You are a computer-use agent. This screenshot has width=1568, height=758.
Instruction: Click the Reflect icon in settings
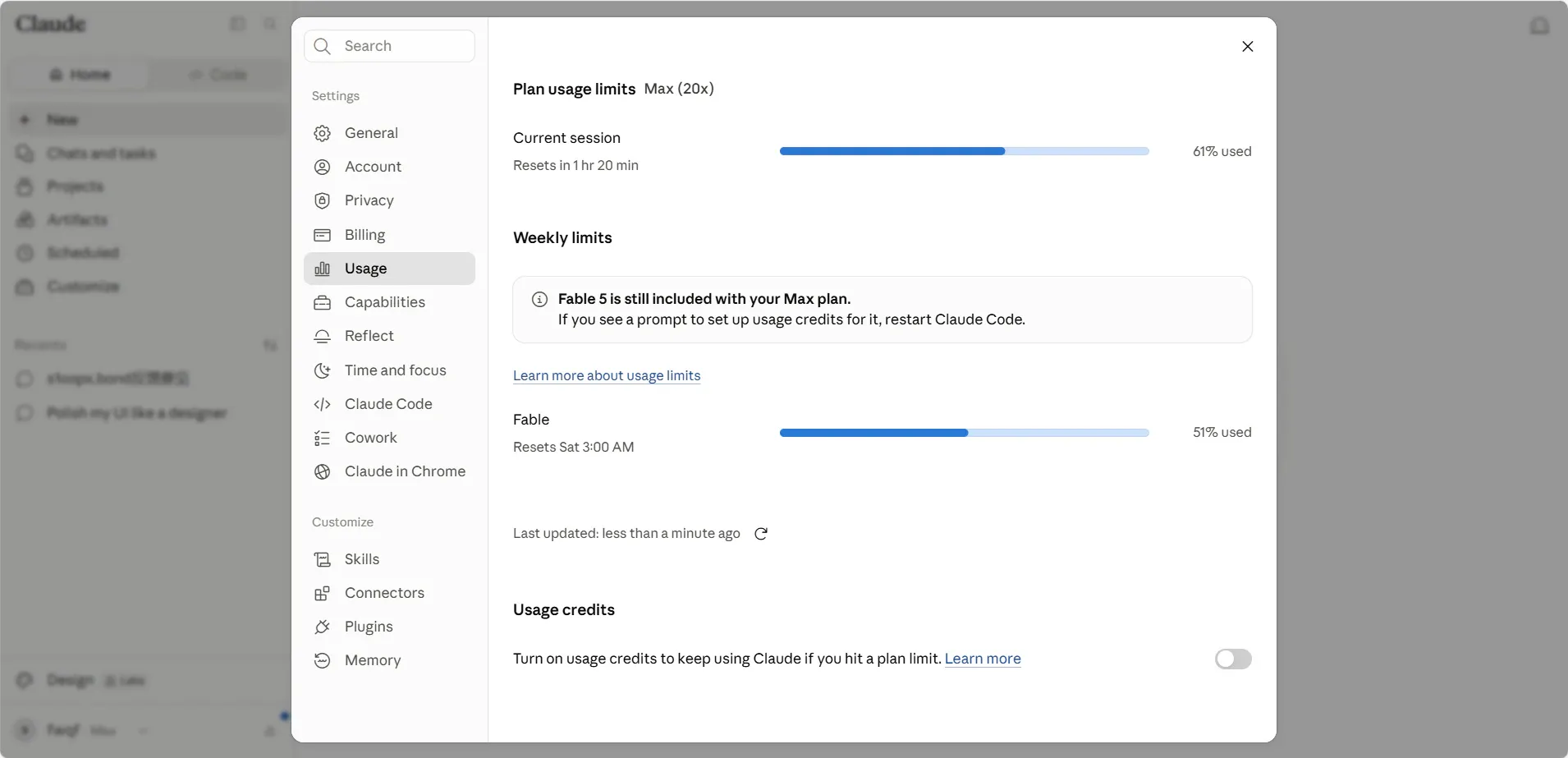click(323, 336)
